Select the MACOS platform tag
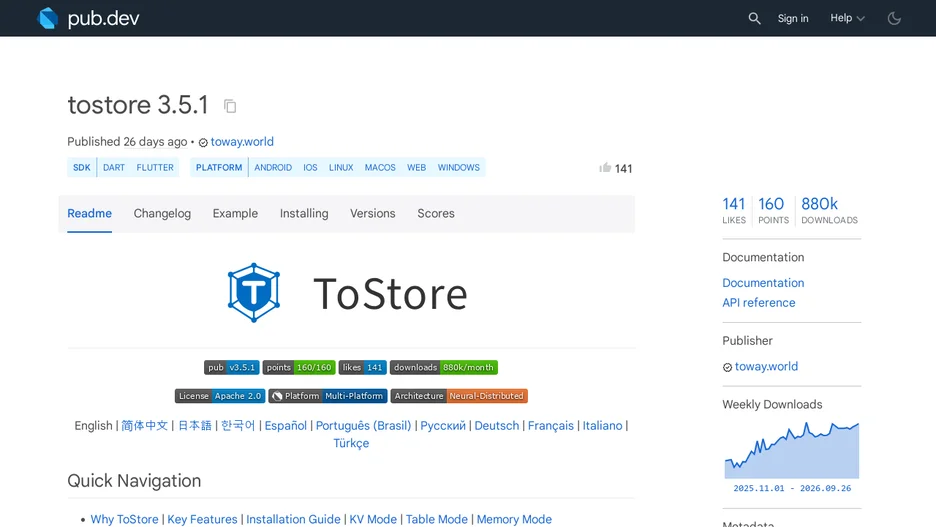The width and height of the screenshot is (936, 527). tap(380, 168)
